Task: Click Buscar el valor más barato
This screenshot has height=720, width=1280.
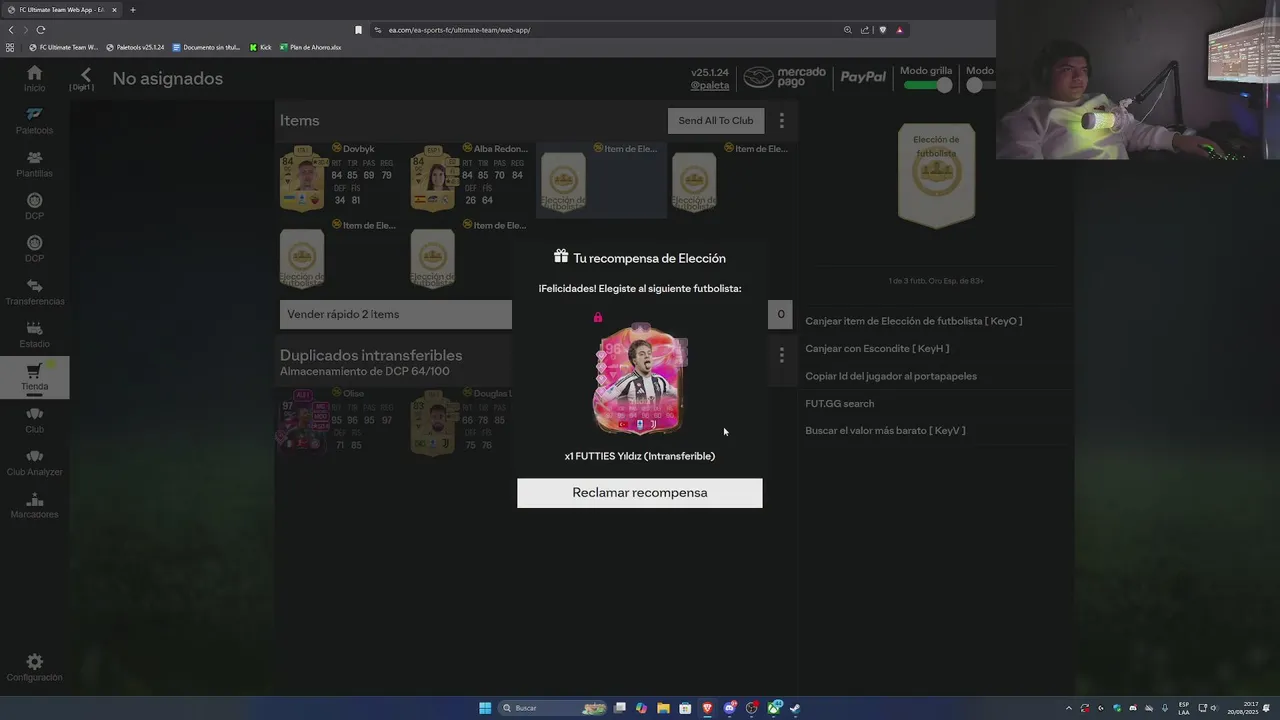Action: (x=885, y=430)
